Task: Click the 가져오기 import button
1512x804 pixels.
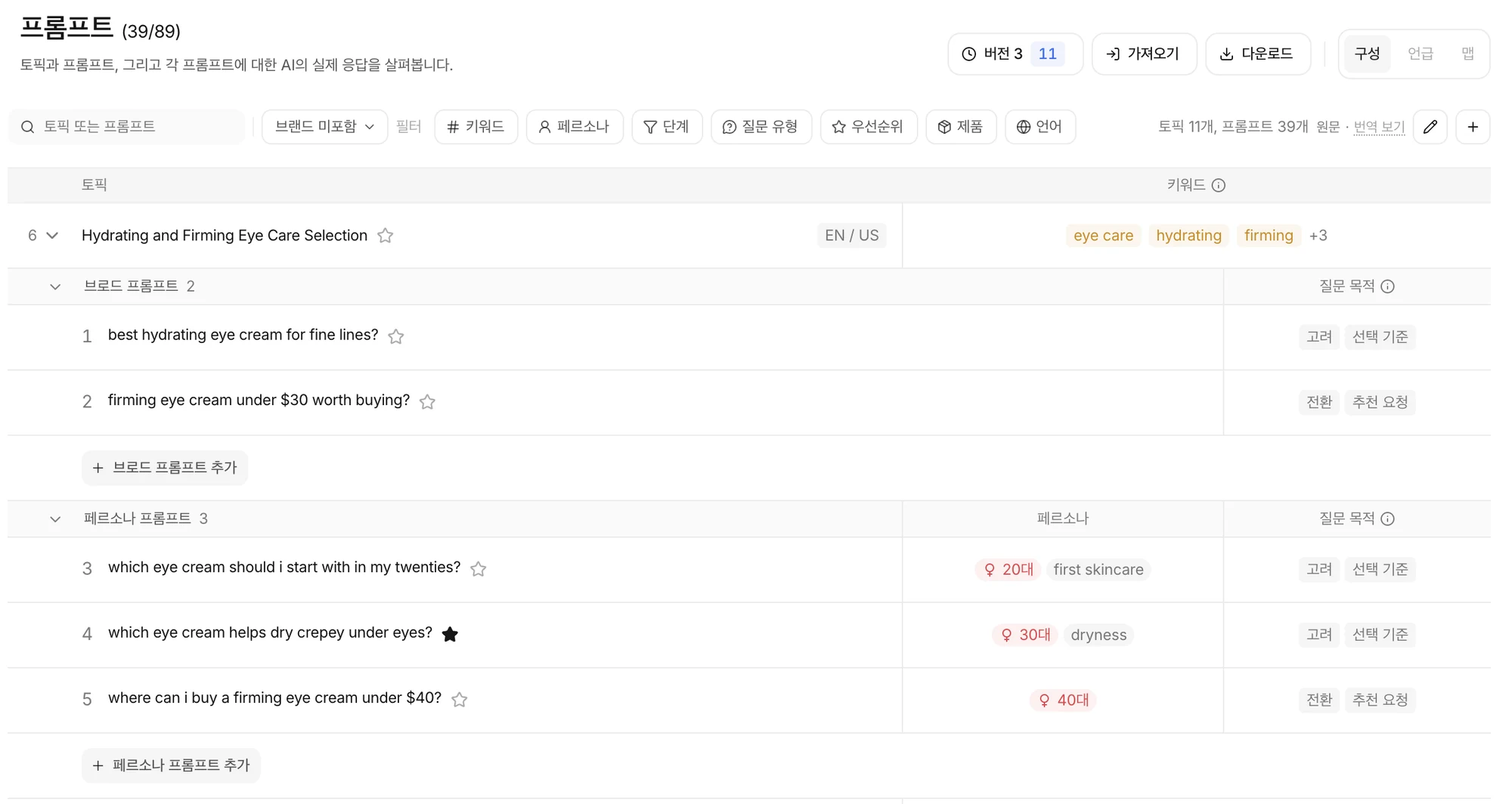Action: point(1144,54)
